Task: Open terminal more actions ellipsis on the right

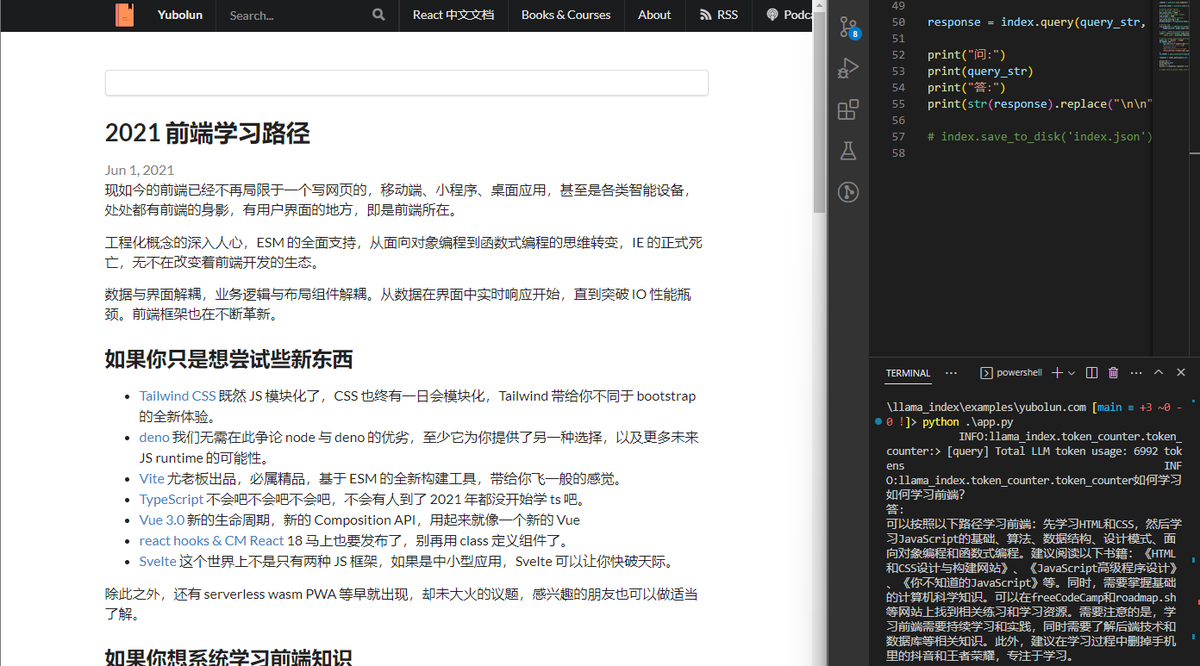Action: coord(1136,373)
